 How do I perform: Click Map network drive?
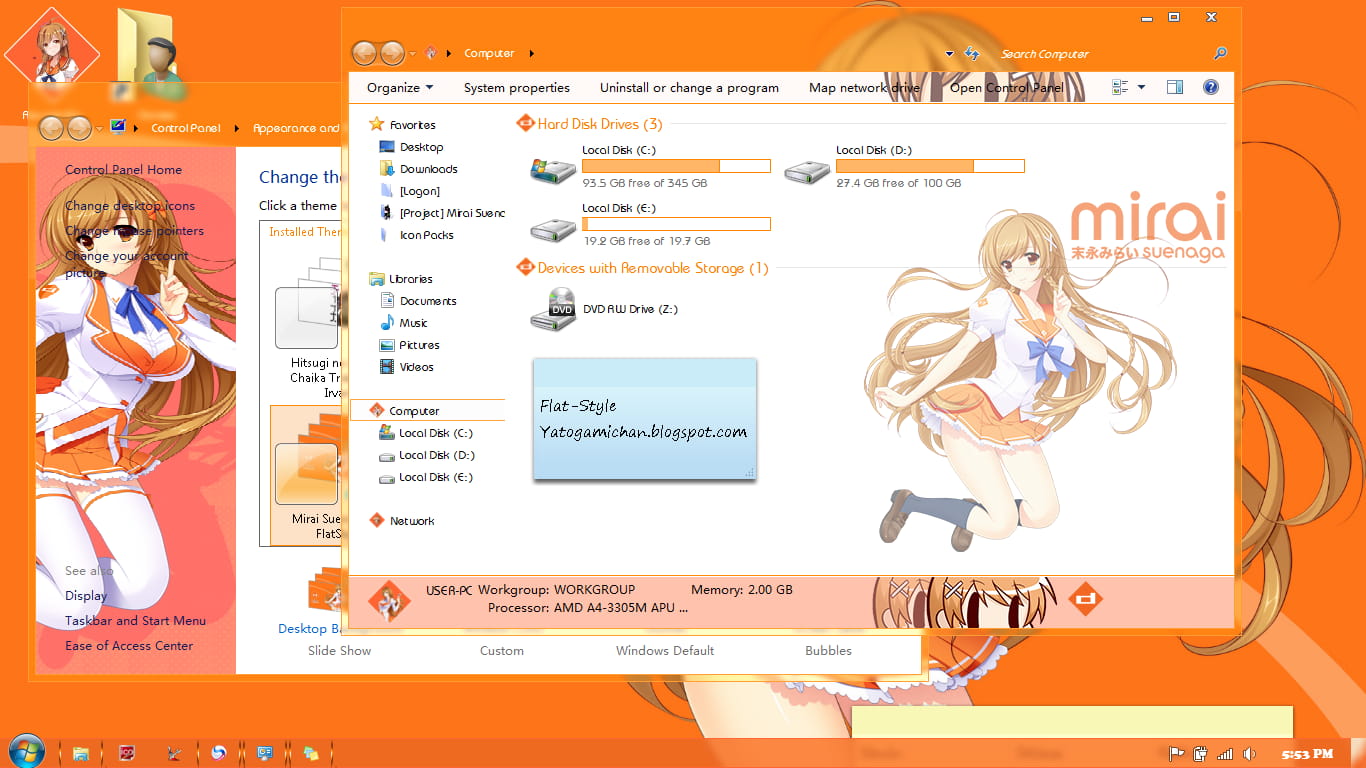pyautogui.click(x=864, y=87)
